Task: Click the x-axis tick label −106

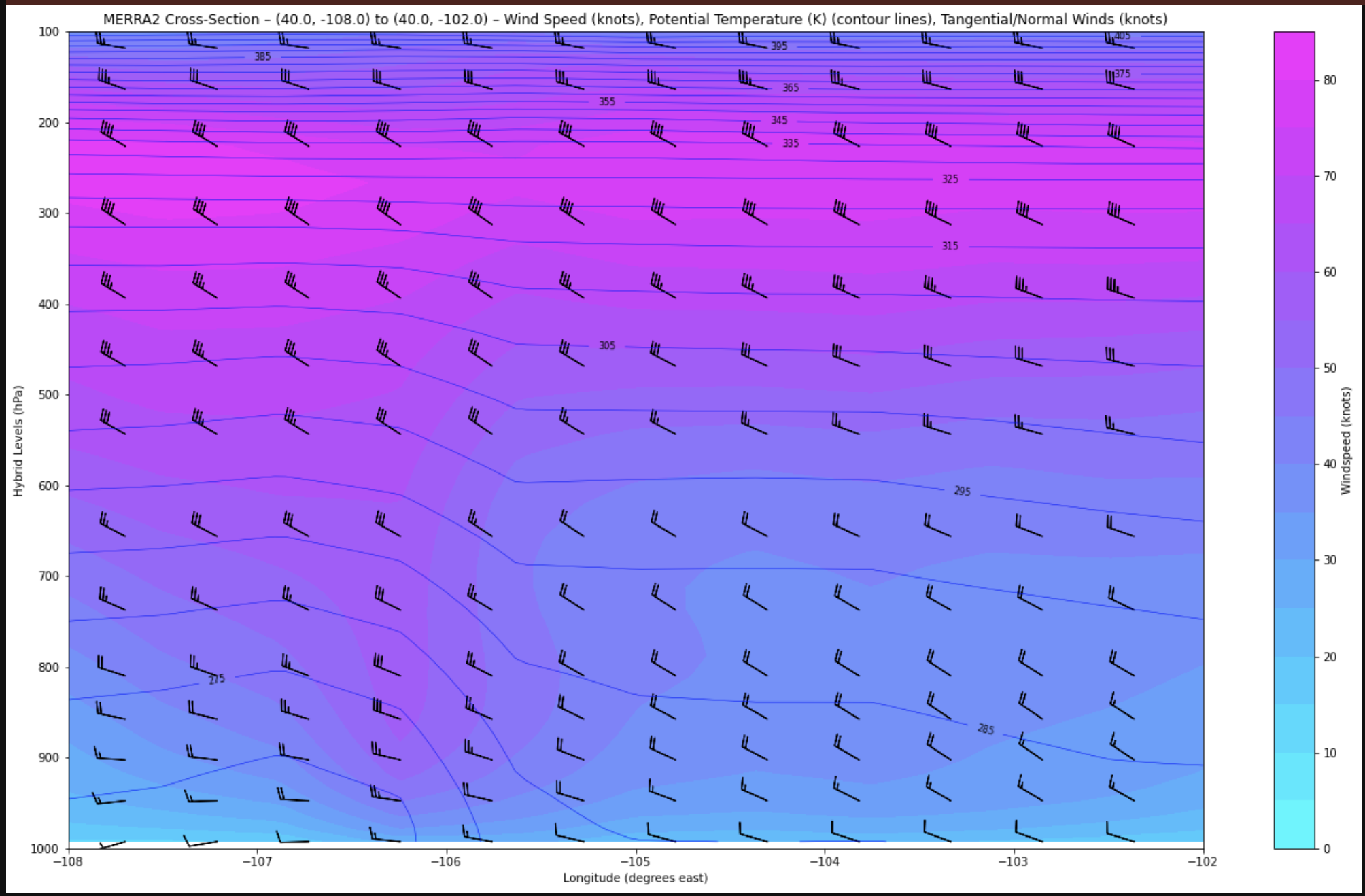Action: tap(447, 862)
